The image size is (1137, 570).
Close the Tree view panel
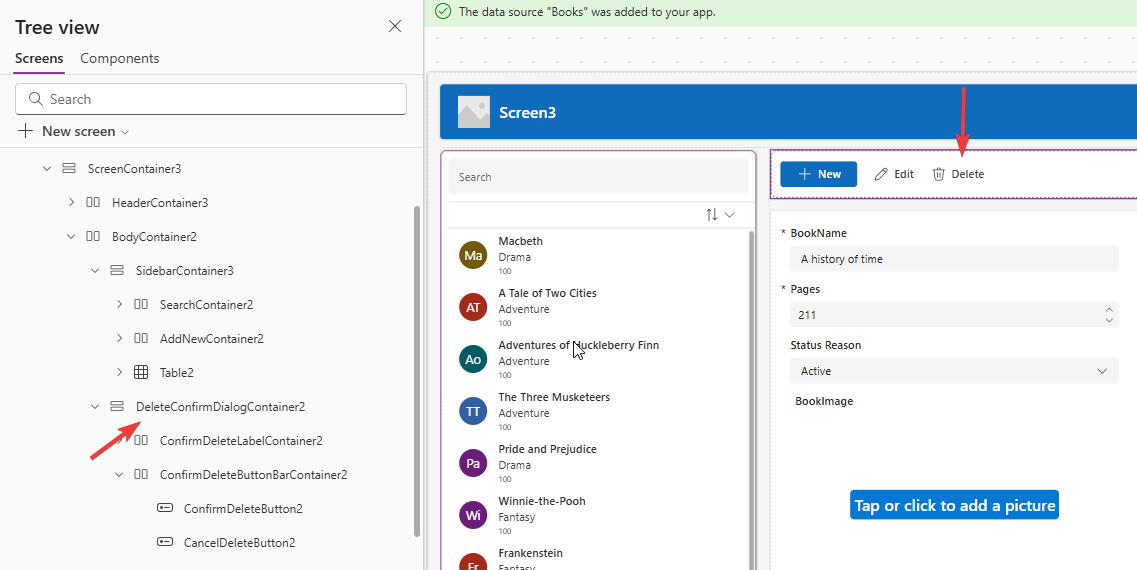coord(395,26)
